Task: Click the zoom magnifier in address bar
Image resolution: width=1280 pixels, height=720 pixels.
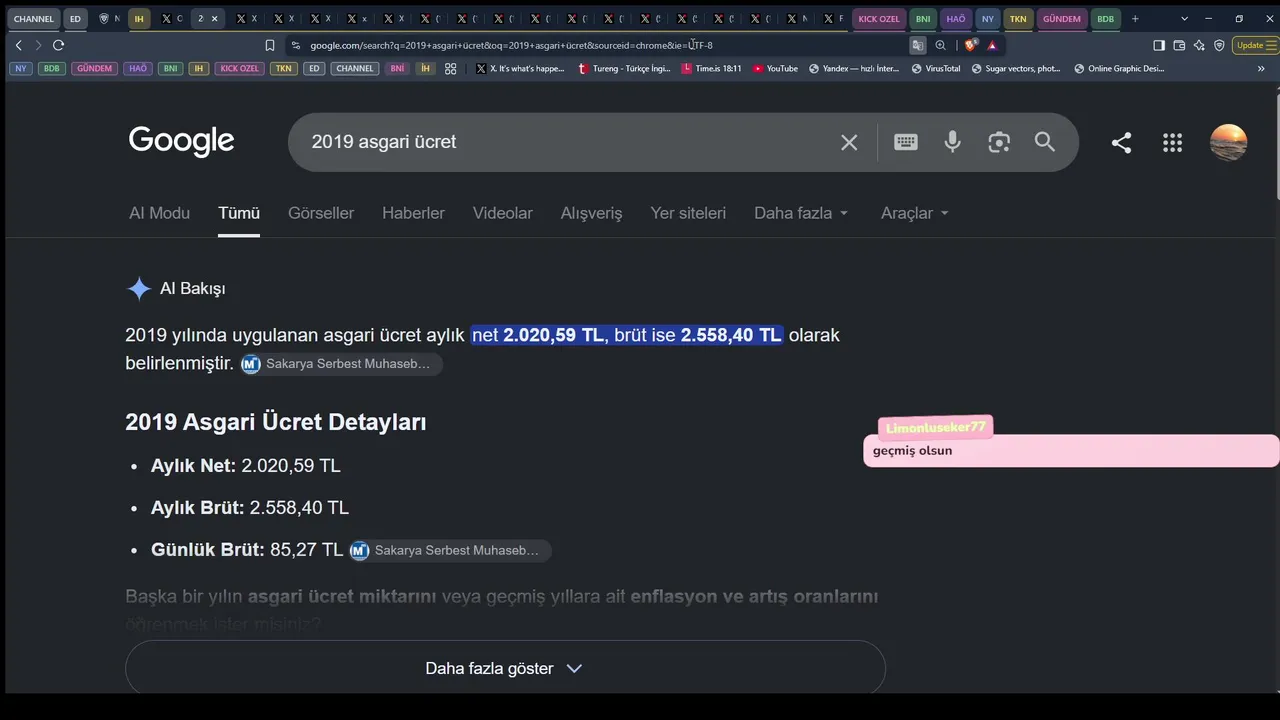Action: pos(941,45)
